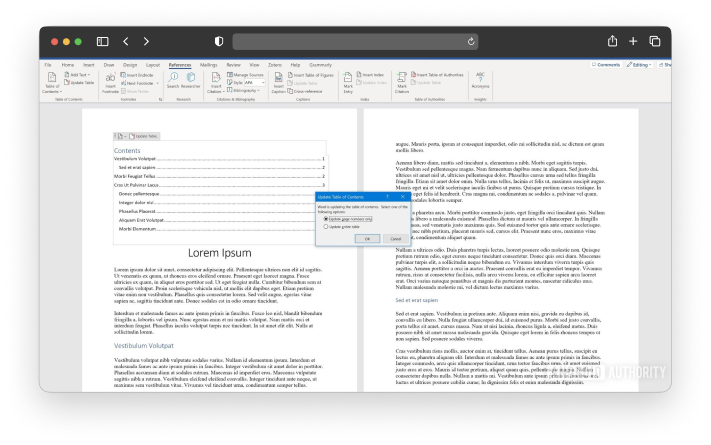Open the Comments pane button
Image resolution: width=711 pixels, height=445 pixels.
point(606,65)
